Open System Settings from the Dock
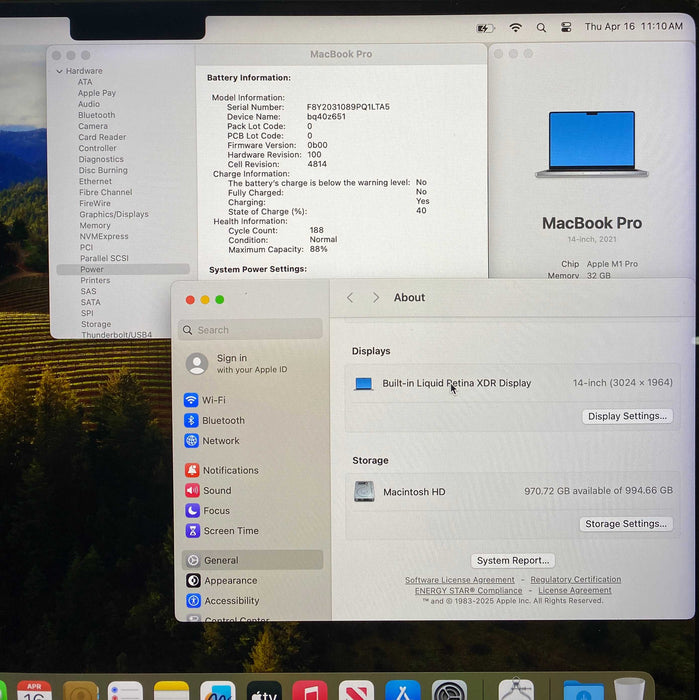Image resolution: width=699 pixels, height=700 pixels. tap(449, 690)
